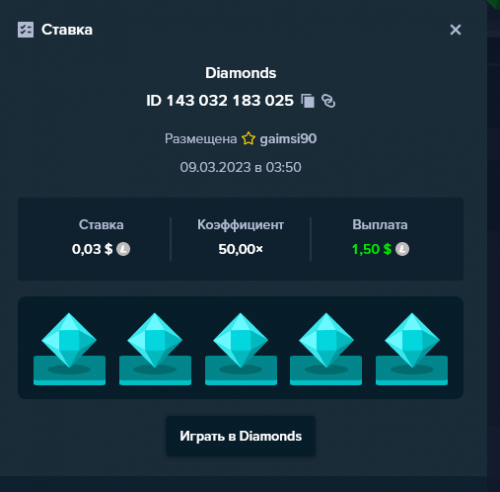500x492 pixels.
Task: Select the first diamond on the left
Action: click(x=69, y=349)
